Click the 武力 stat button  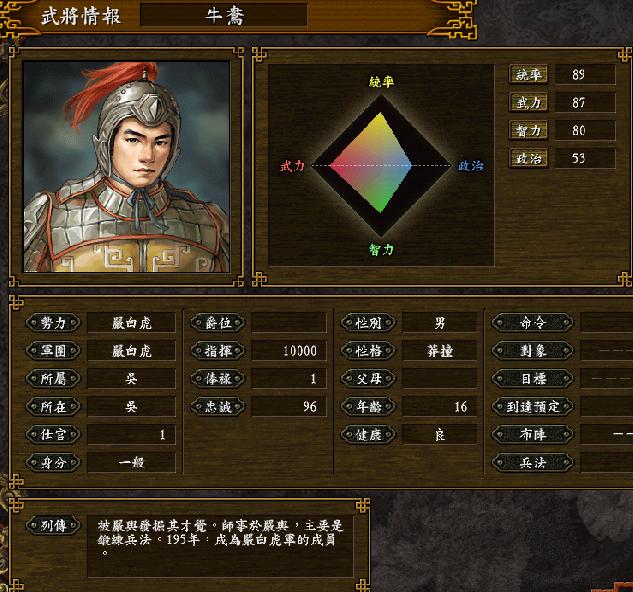tap(528, 103)
